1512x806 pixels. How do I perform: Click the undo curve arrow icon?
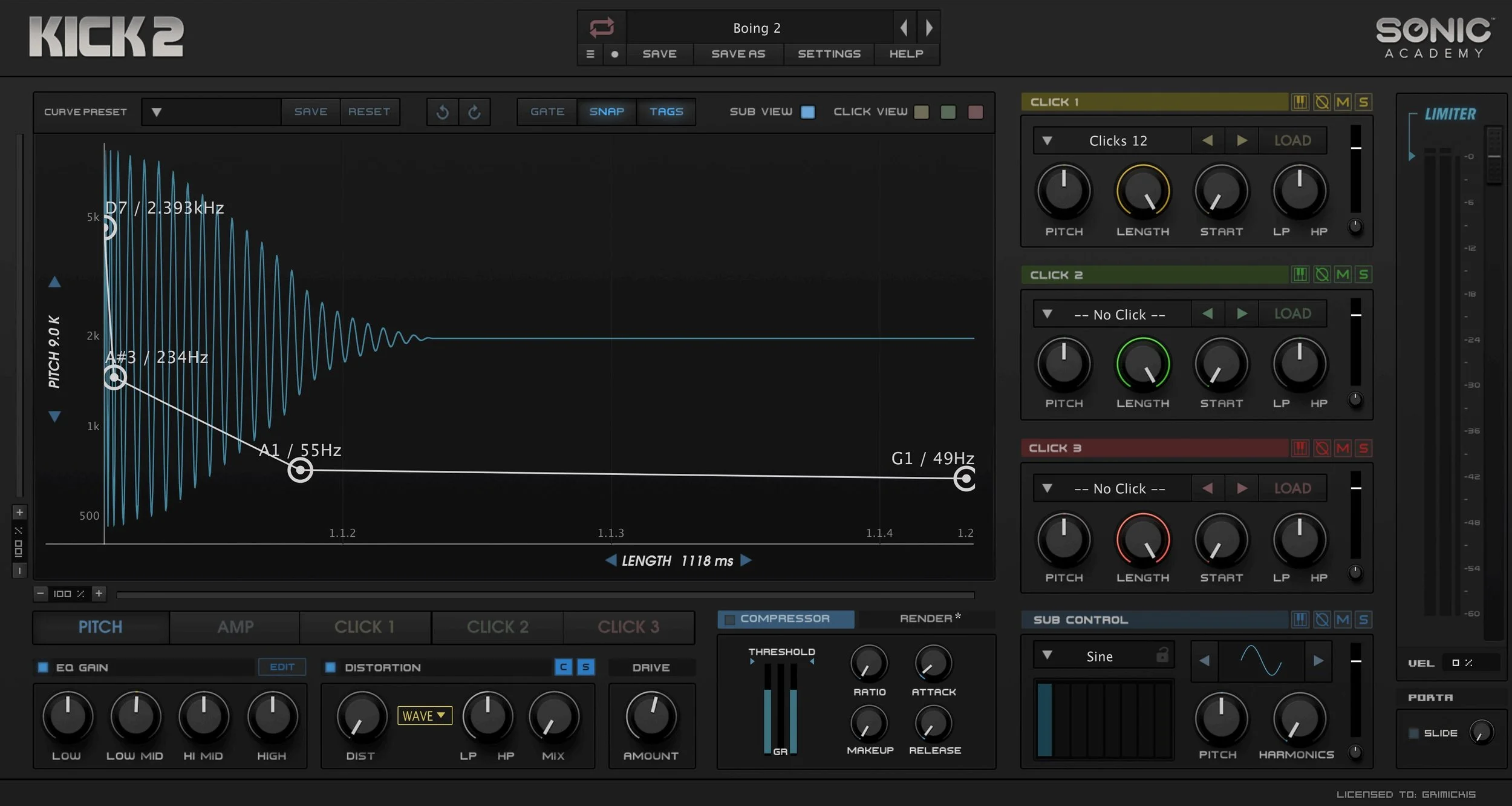443,112
